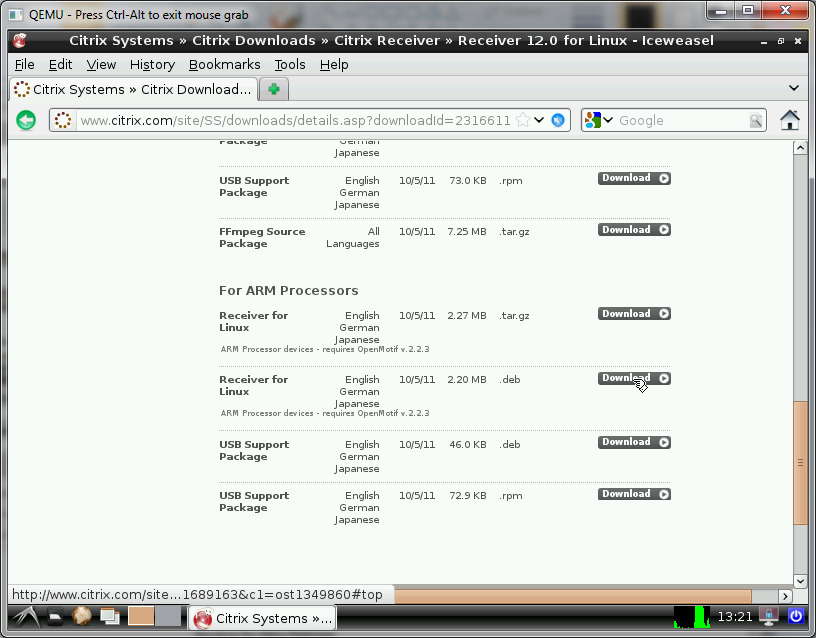Click the 13:21 clock
The image size is (816, 638).
(735, 617)
